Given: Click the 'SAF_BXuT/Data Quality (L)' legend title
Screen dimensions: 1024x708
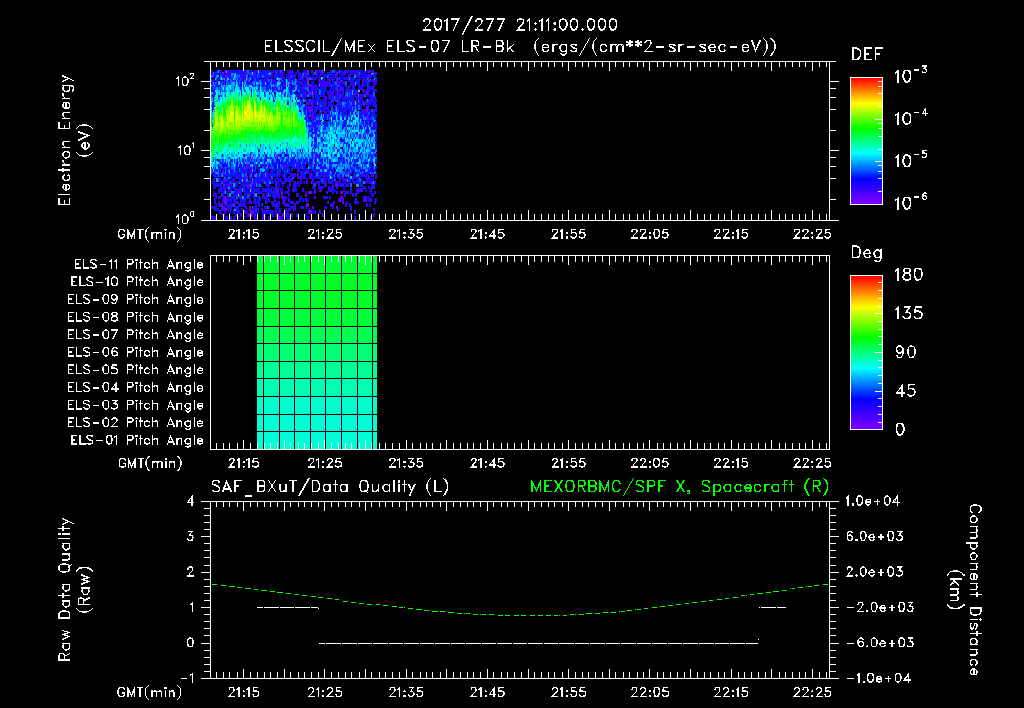Looking at the screenshot, I should click(330, 487).
